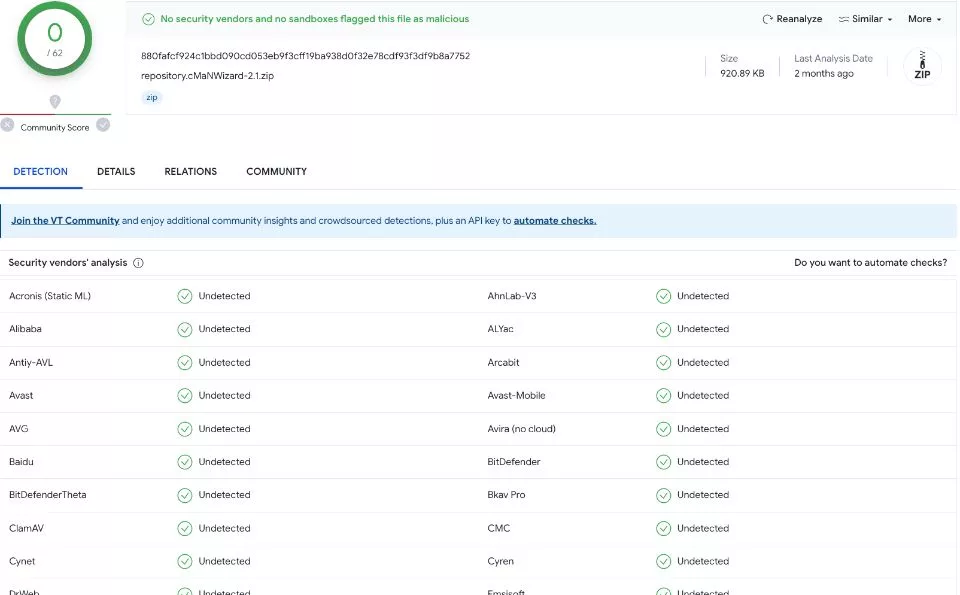Click the zip tag chip

[x=152, y=97]
